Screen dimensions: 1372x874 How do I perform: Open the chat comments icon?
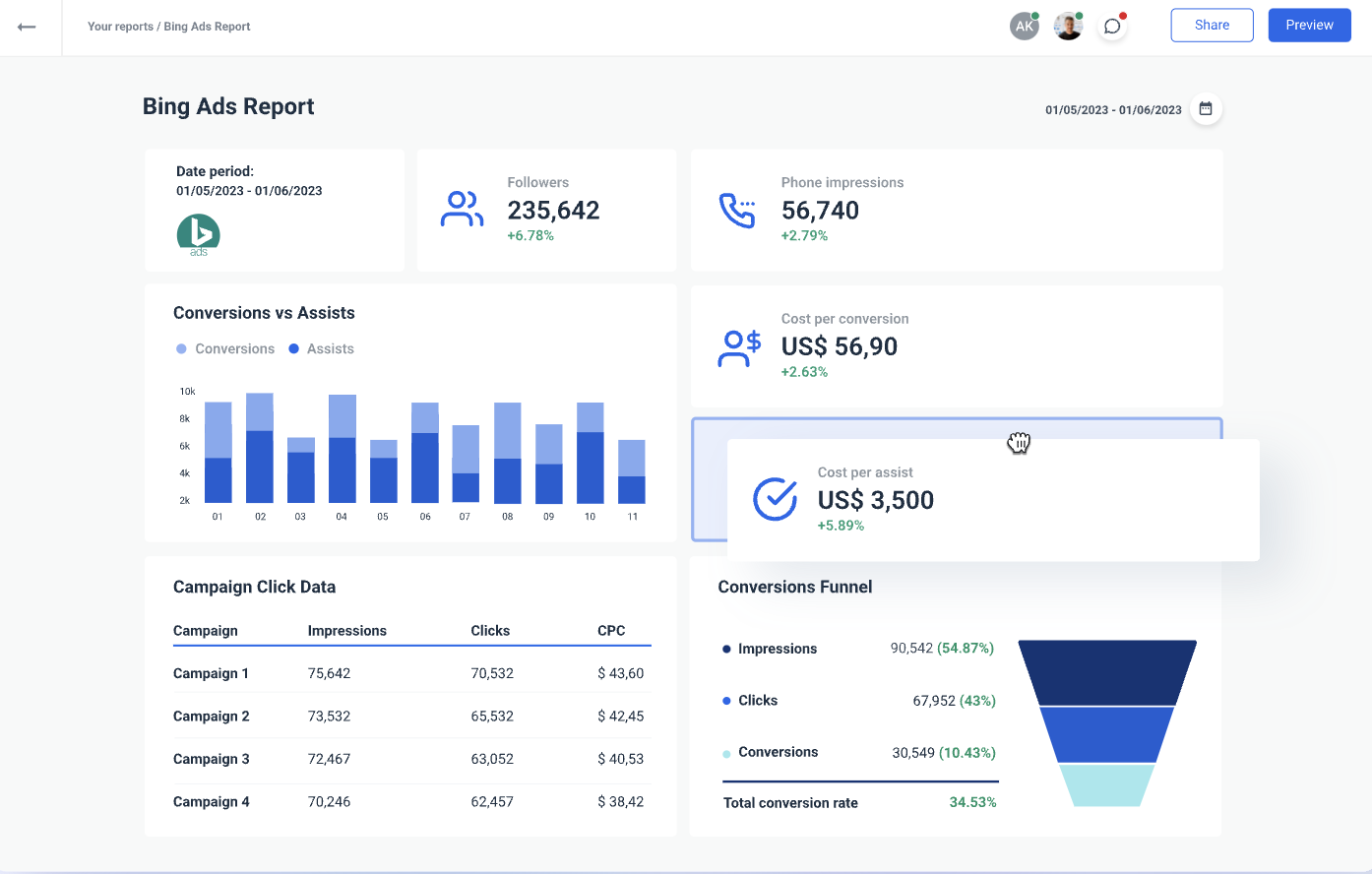pos(1112,27)
